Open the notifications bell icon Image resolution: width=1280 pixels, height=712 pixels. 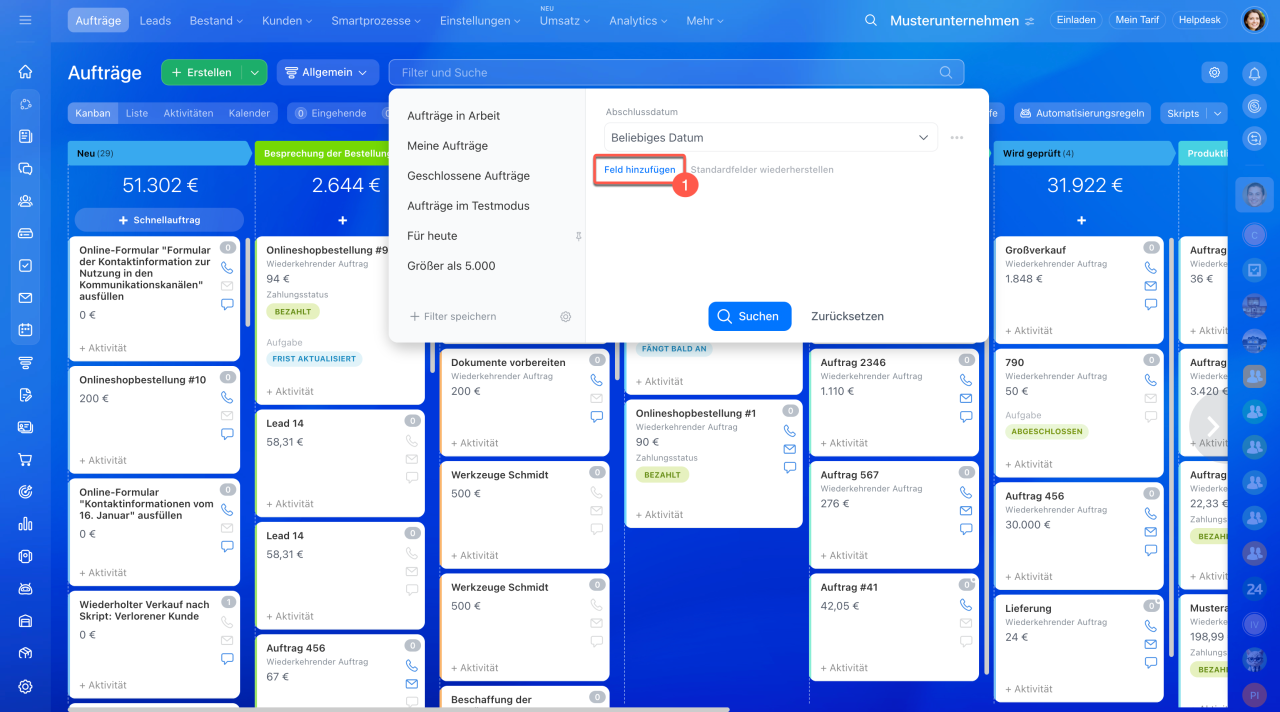(x=1254, y=73)
